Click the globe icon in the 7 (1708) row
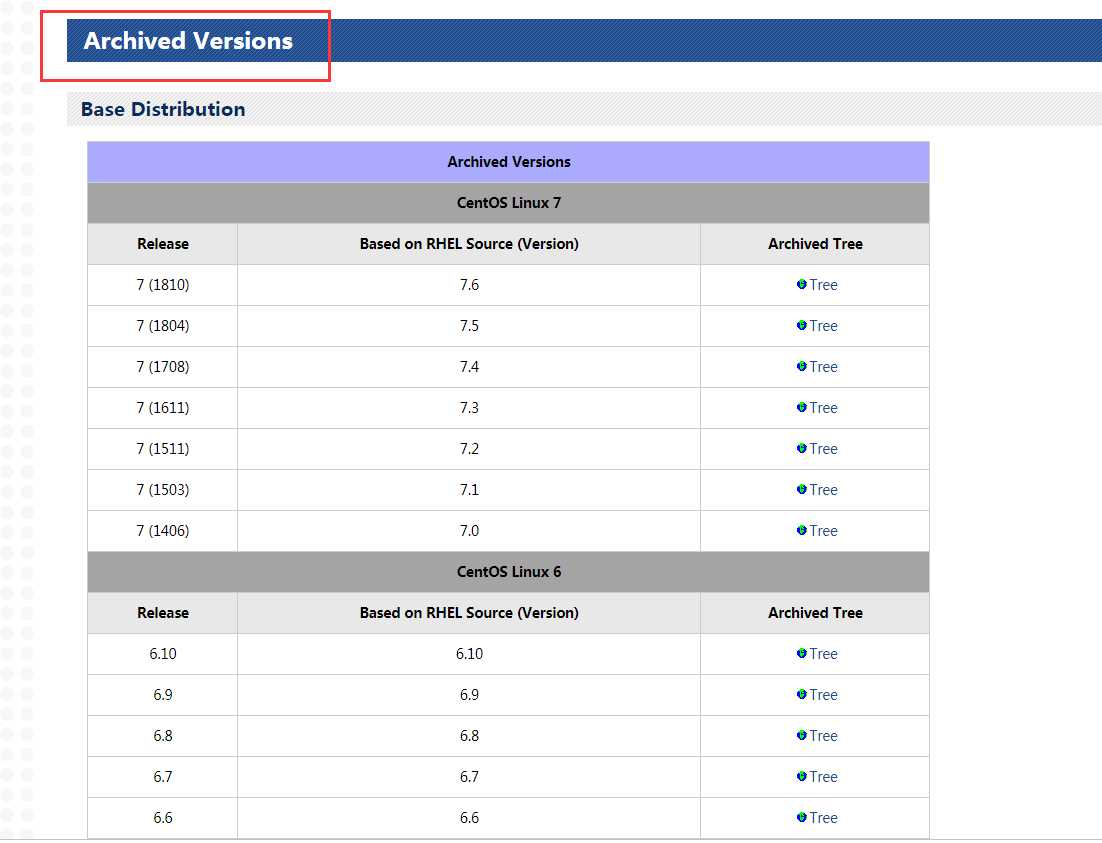This screenshot has height=843, width=1102. tap(801, 366)
